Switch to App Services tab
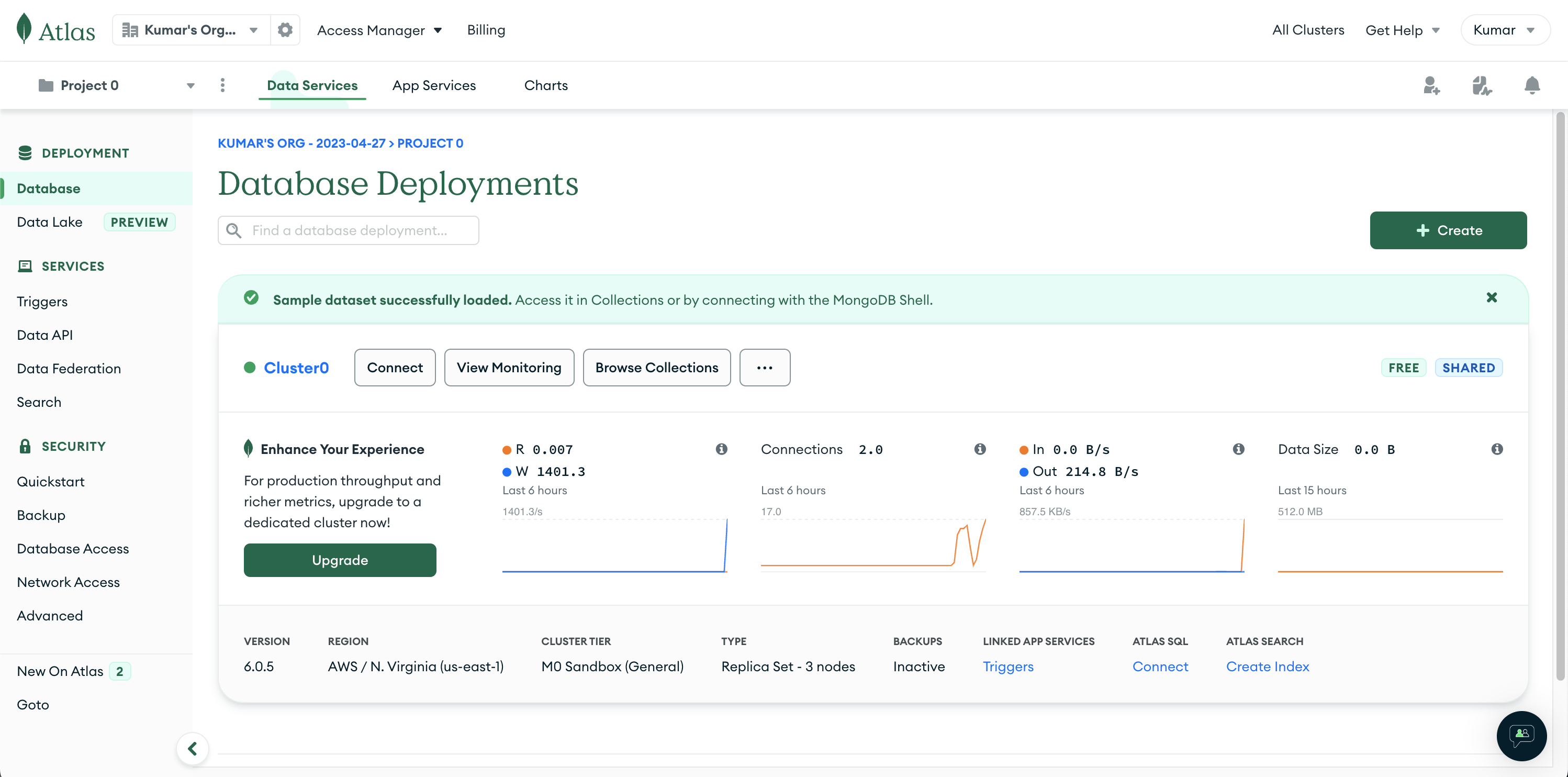The image size is (1568, 777). click(x=434, y=85)
